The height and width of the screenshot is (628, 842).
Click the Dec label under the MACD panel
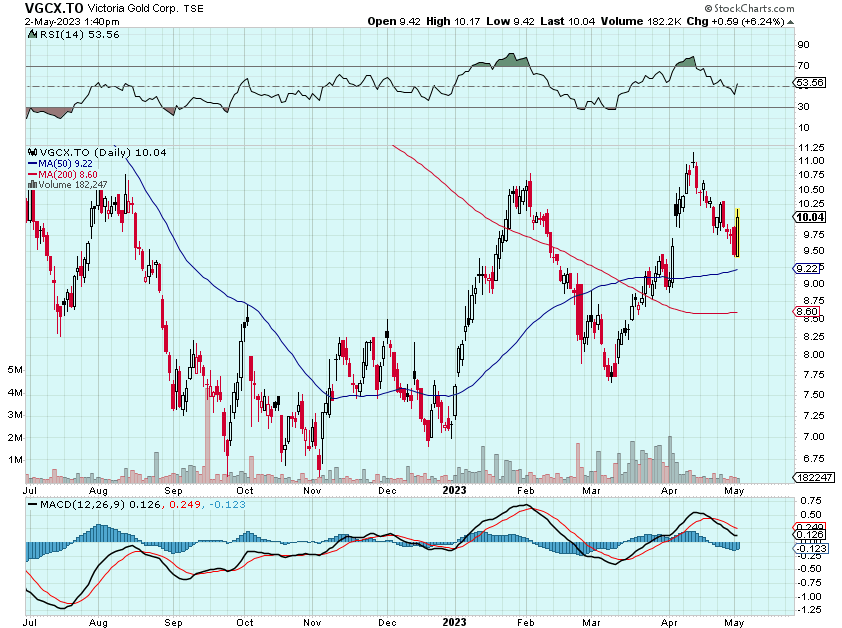[387, 623]
